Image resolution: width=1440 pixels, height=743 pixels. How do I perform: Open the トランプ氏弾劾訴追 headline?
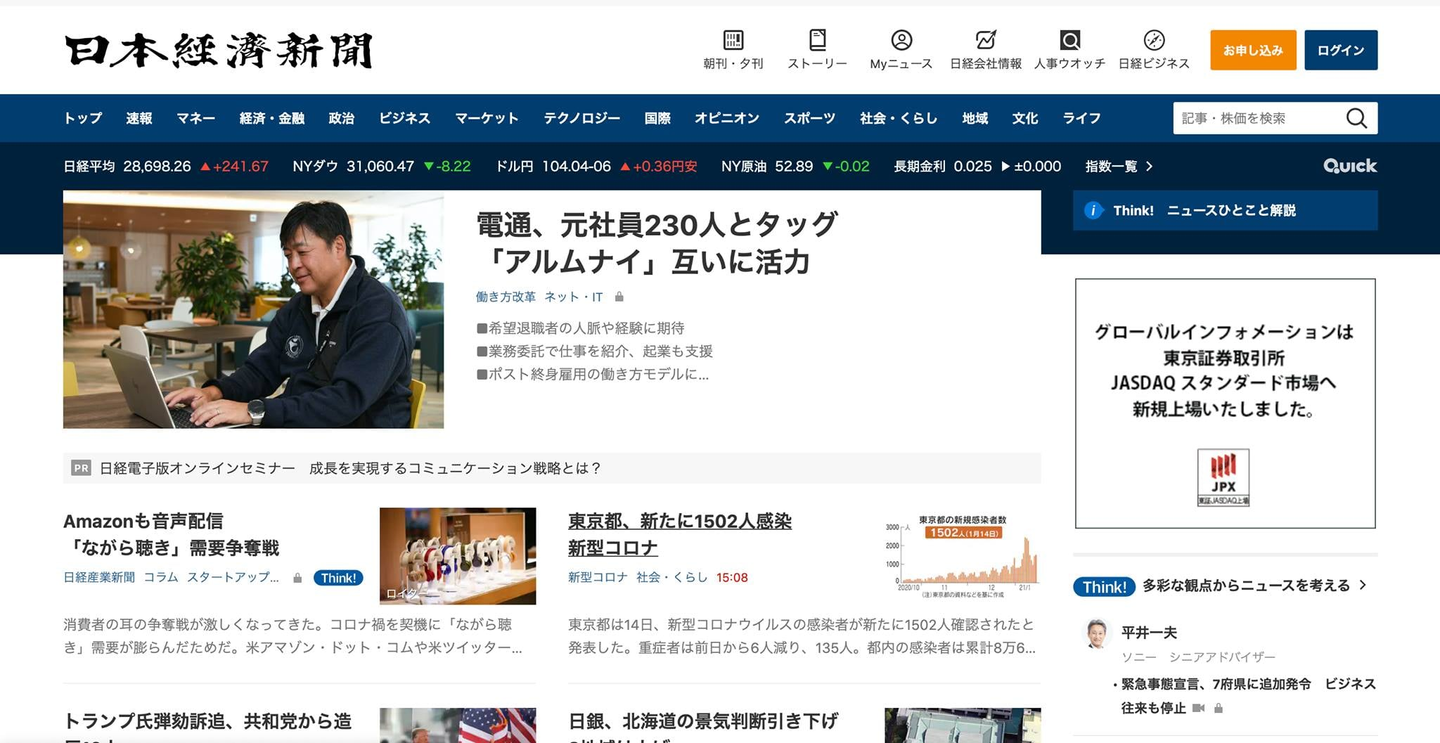(208, 725)
